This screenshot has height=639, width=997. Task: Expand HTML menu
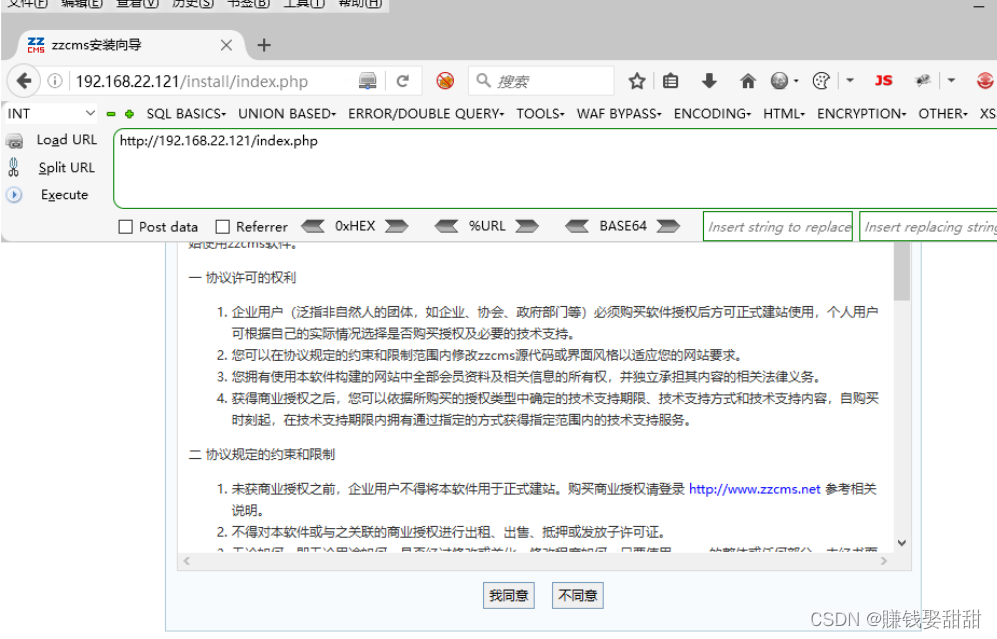pyautogui.click(x=784, y=114)
